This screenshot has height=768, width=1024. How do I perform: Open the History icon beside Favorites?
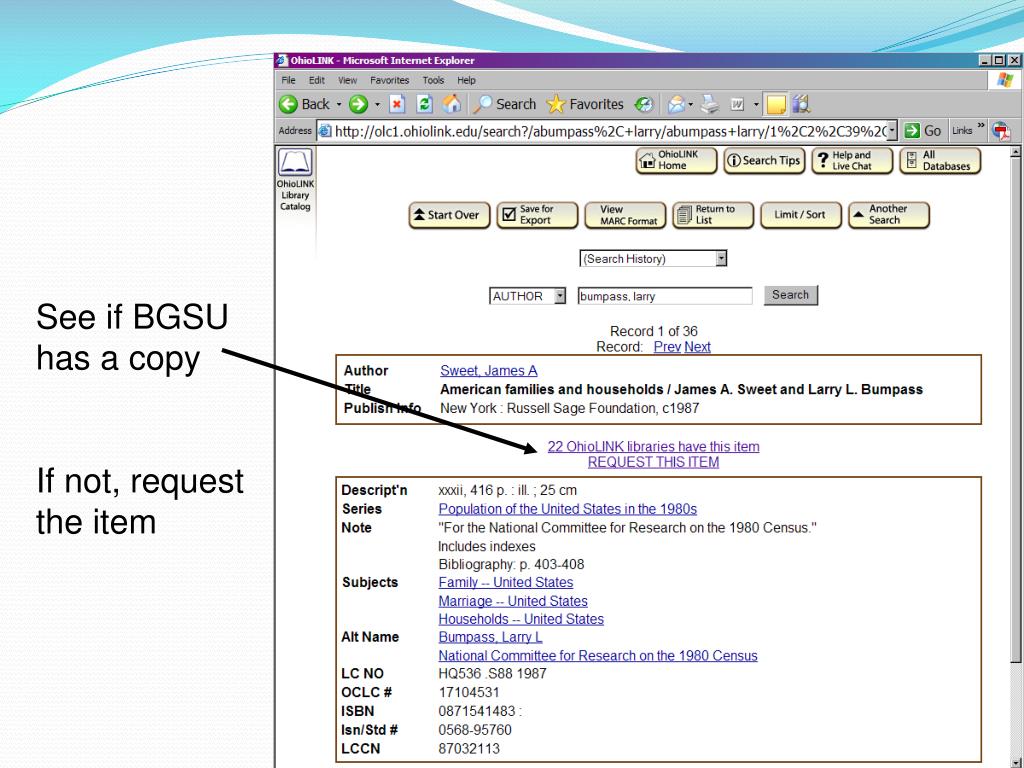[x=644, y=104]
